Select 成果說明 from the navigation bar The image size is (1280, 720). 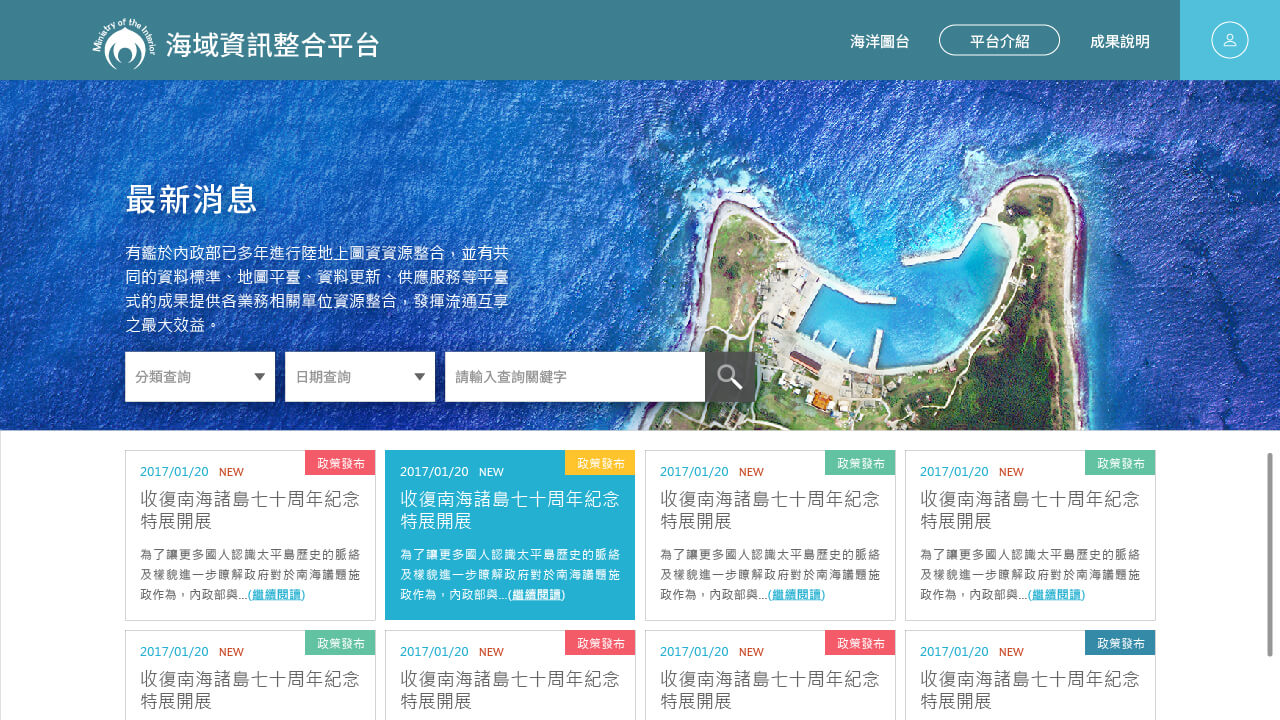pyautogui.click(x=1119, y=42)
